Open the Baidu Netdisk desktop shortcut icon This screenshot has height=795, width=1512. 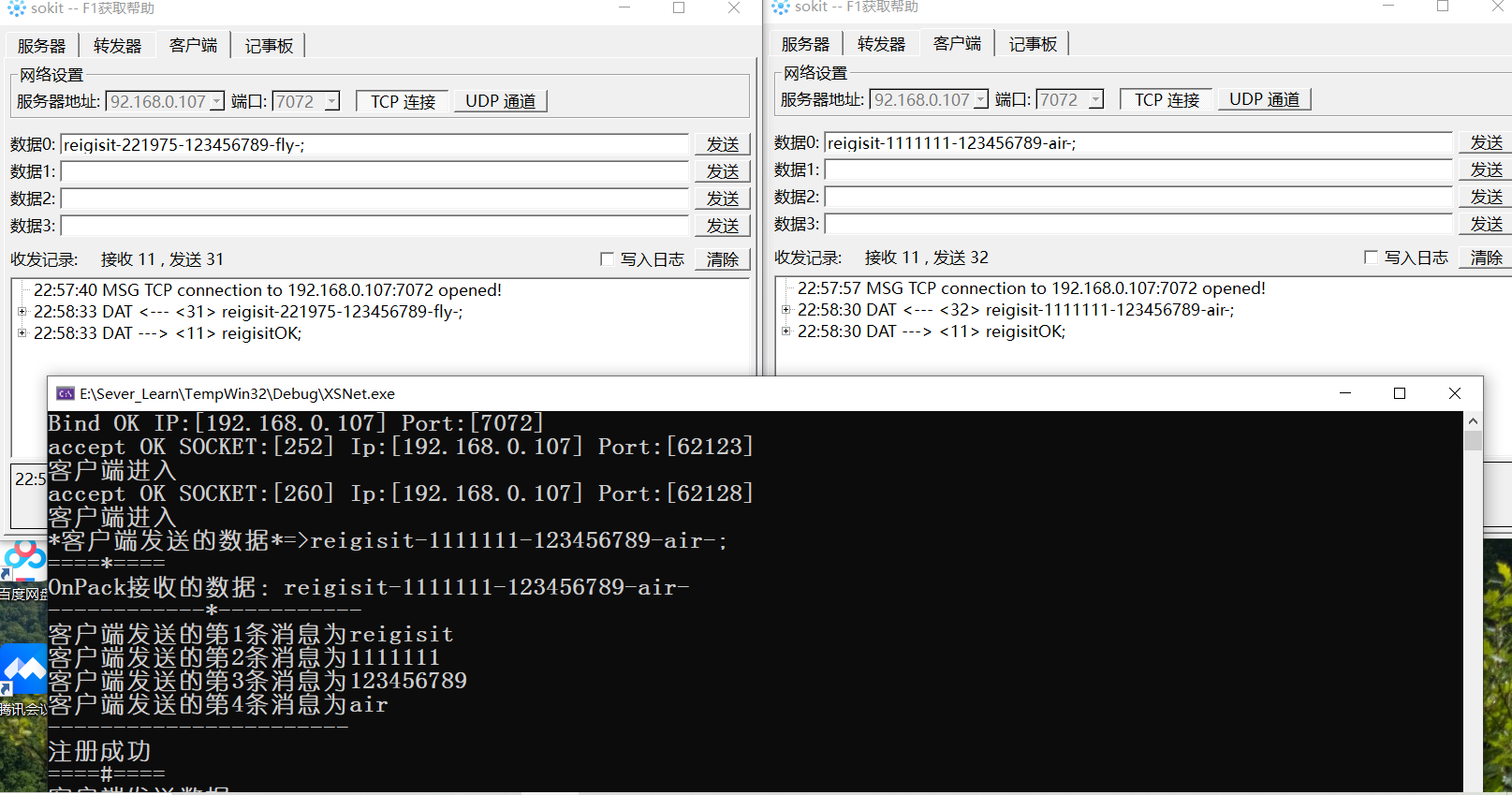click(x=25, y=560)
